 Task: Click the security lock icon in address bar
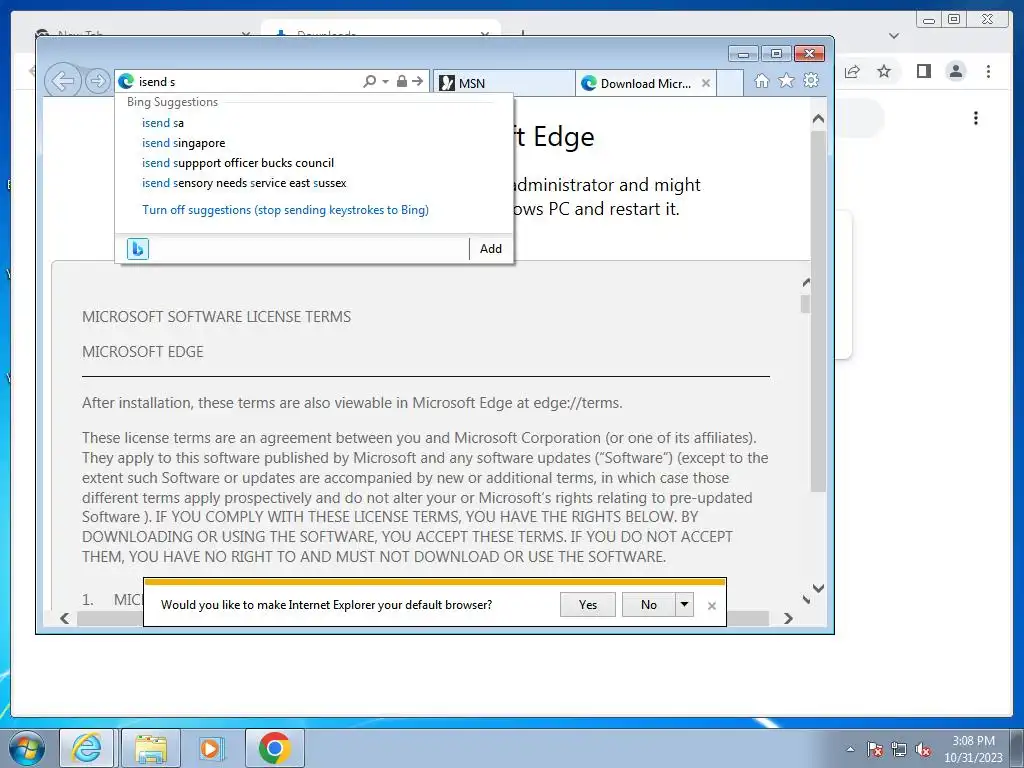[402, 81]
